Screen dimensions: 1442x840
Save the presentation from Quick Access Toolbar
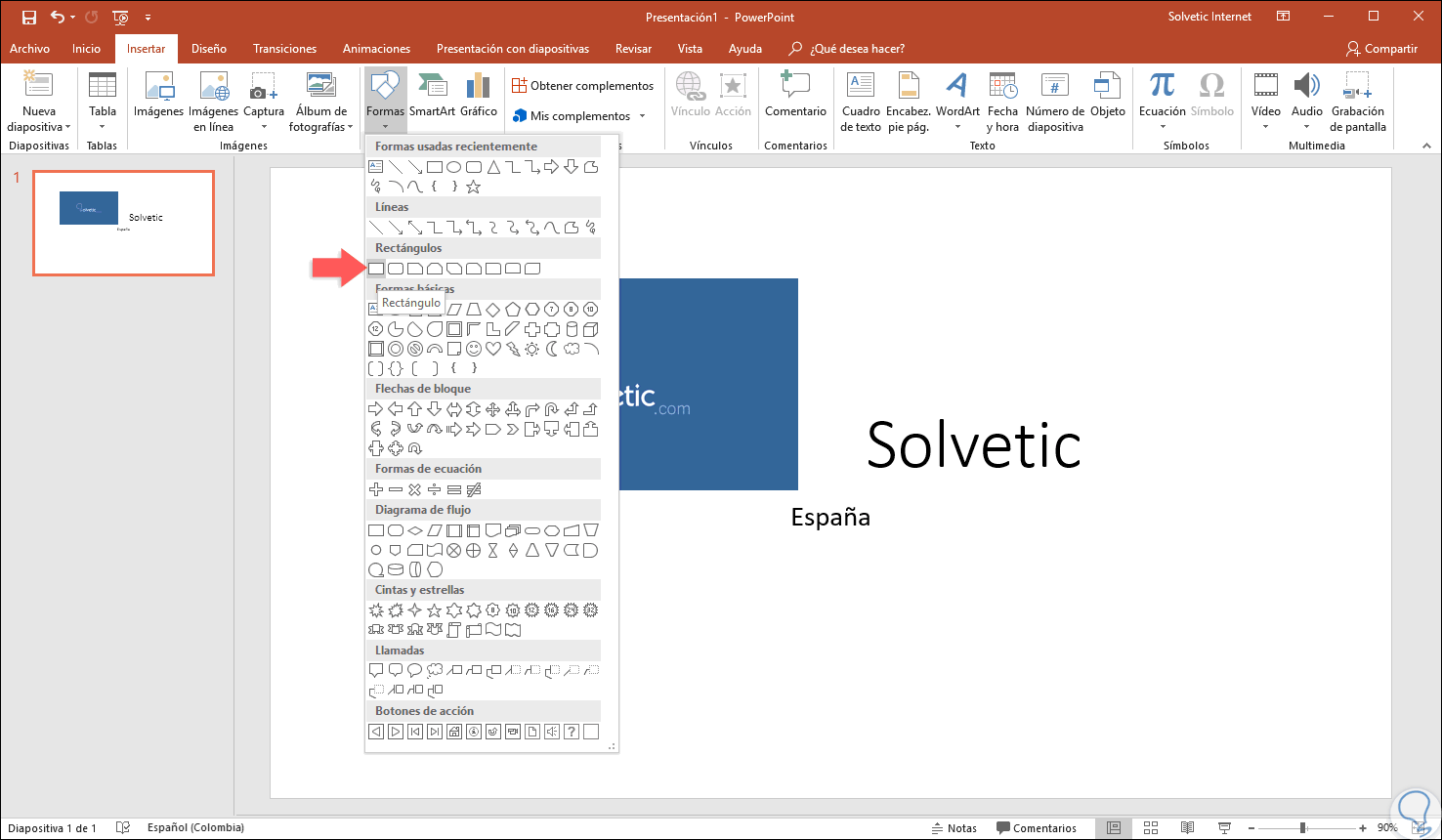click(x=29, y=18)
